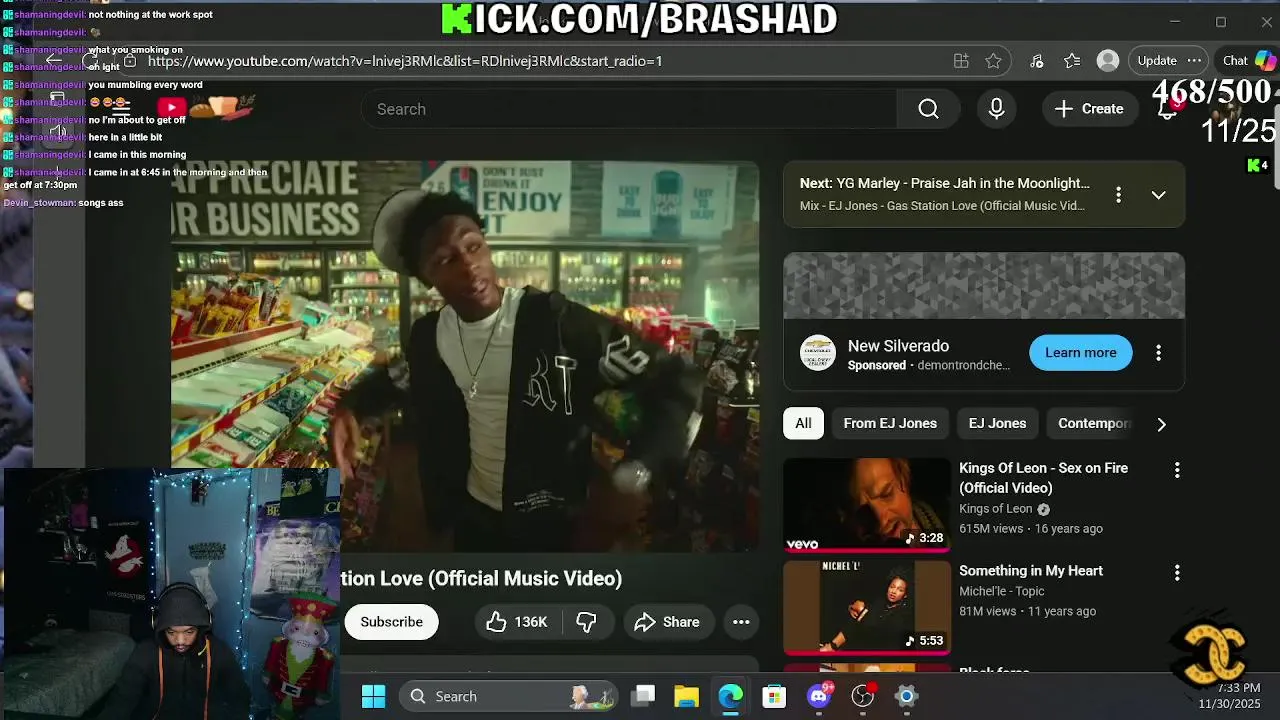Open options menu for the Mix playlist
This screenshot has height=720, width=1280.
(1118, 195)
